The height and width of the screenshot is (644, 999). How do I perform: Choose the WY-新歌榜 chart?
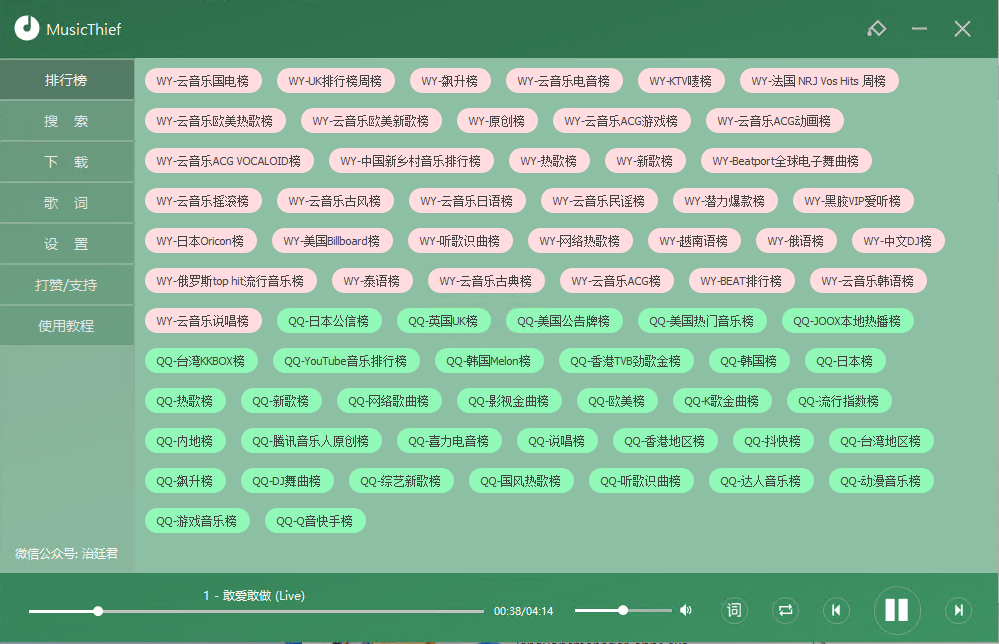click(x=645, y=161)
